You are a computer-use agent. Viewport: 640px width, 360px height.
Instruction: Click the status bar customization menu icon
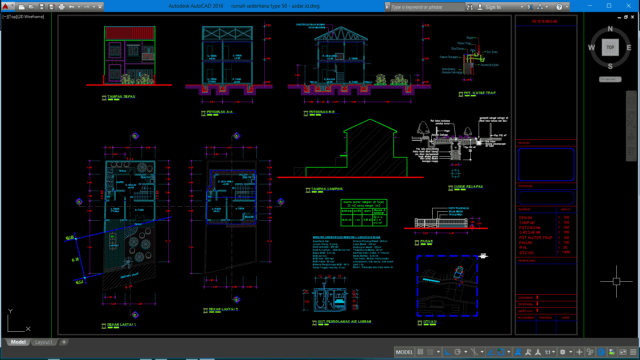[633, 352]
